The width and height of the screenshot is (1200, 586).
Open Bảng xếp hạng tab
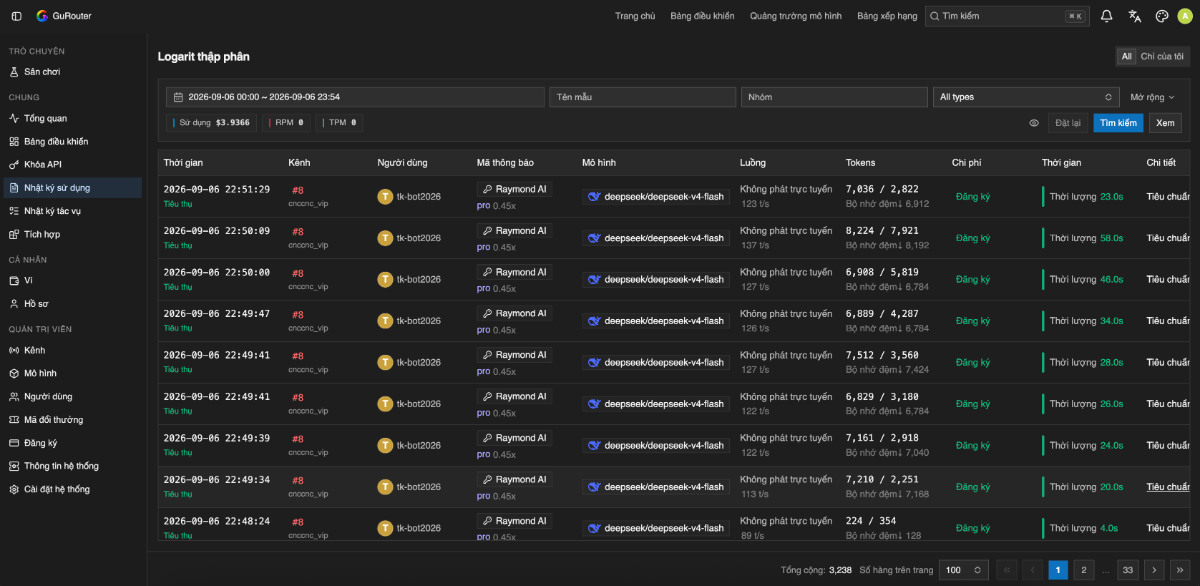point(887,16)
